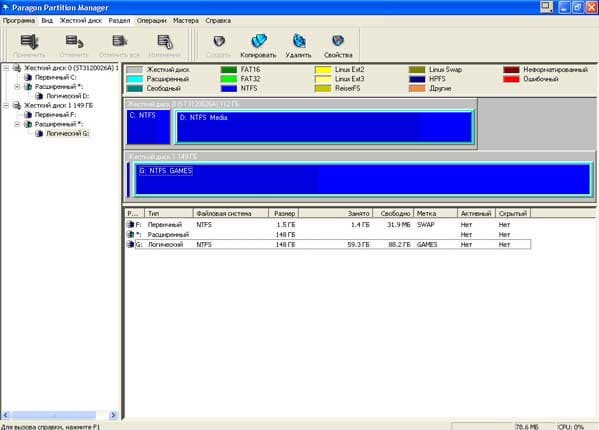Click the 78.6 МБ status bar entry
This screenshot has width=599, height=430.
[527, 427]
